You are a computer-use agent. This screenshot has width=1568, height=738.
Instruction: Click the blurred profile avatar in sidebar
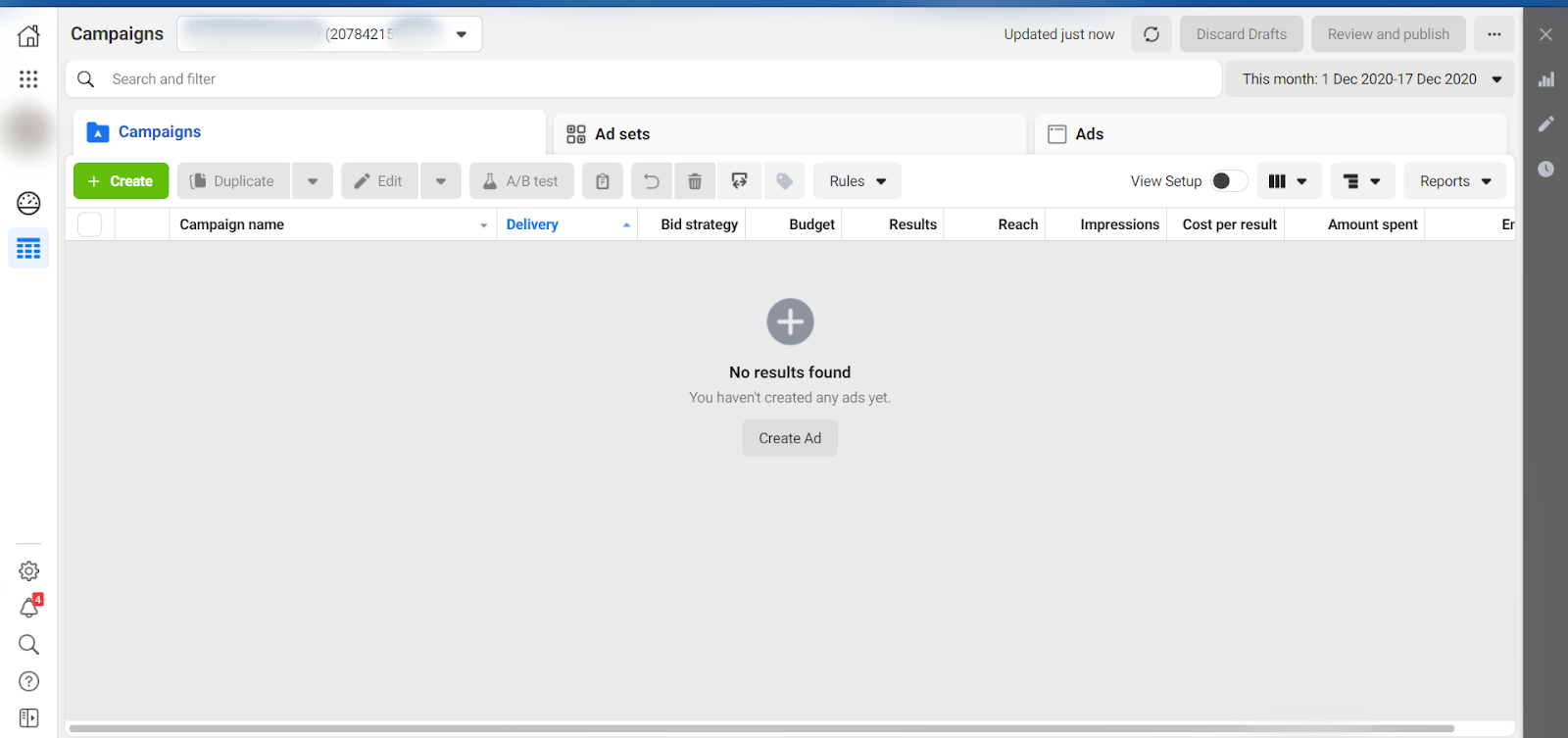[x=28, y=130]
